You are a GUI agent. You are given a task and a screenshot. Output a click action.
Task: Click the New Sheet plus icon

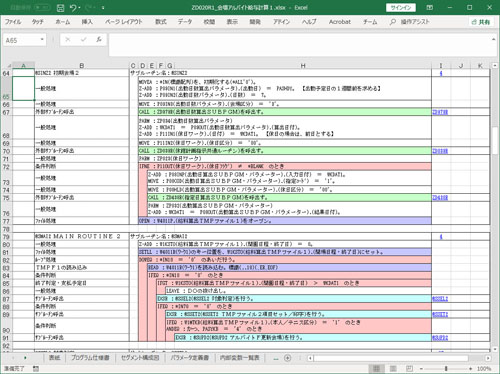pos(287,358)
